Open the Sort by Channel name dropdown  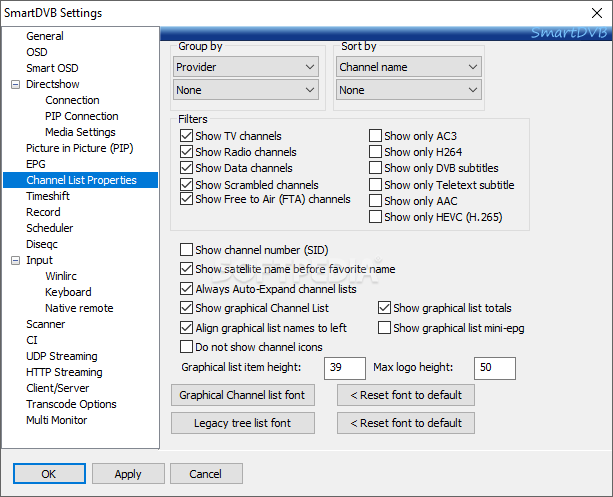(x=409, y=67)
